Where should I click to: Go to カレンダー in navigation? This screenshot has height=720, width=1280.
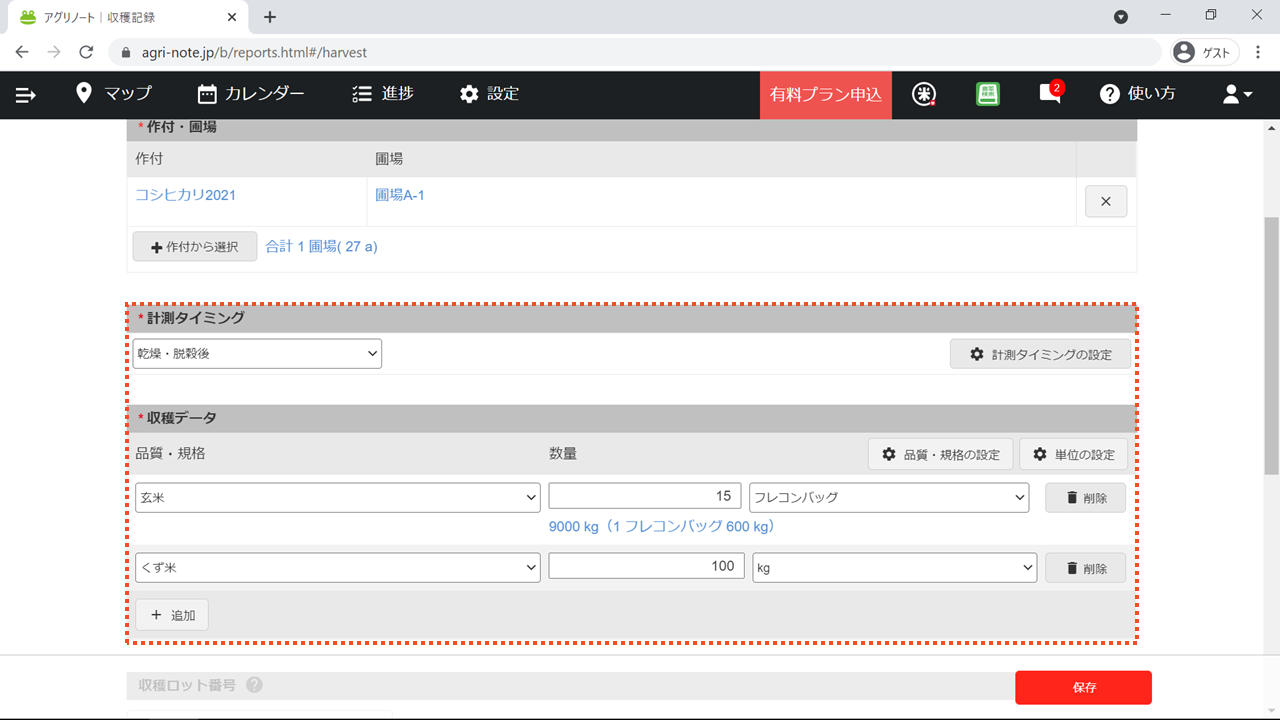coord(251,94)
